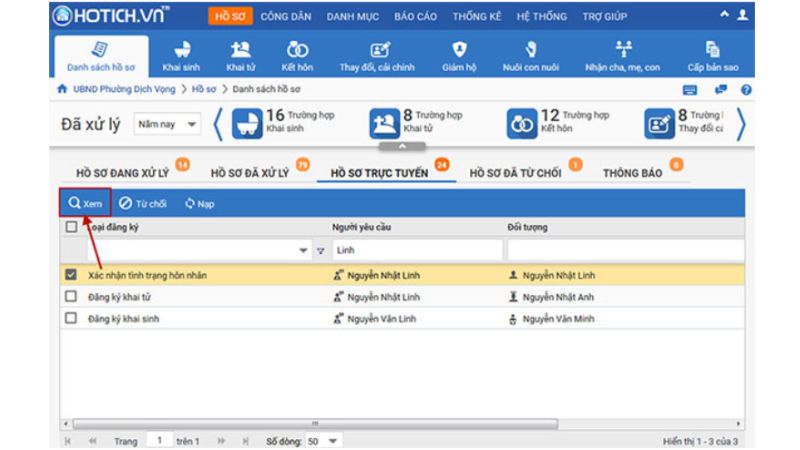Open the Năm nay period dropdown
The image size is (800, 450).
[x=167, y=124]
